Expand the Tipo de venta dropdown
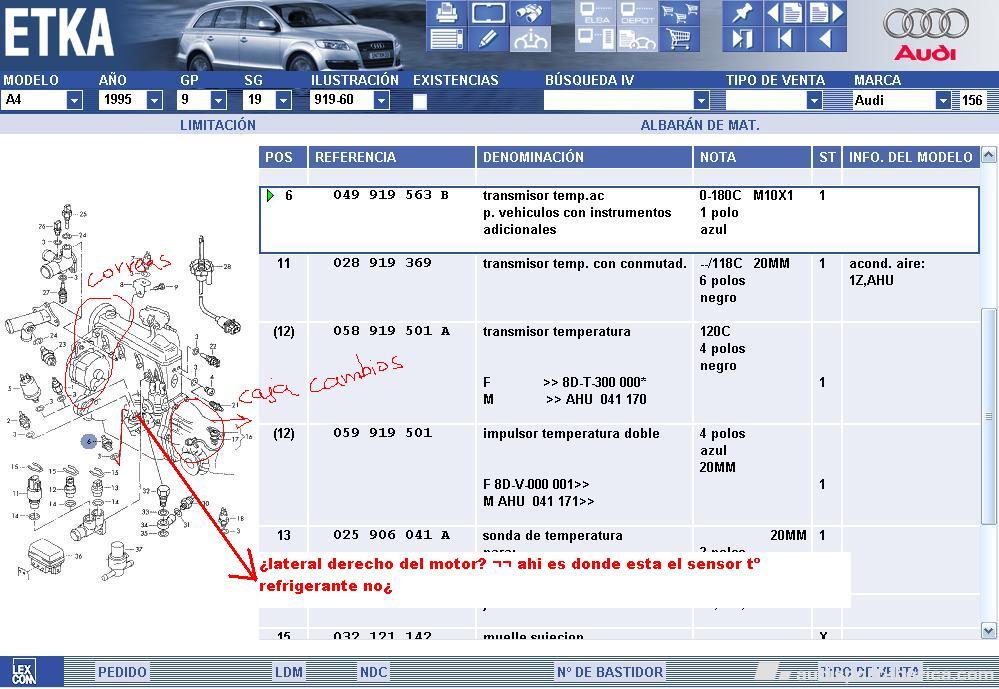Viewport: 999px width, 689px height. click(814, 100)
